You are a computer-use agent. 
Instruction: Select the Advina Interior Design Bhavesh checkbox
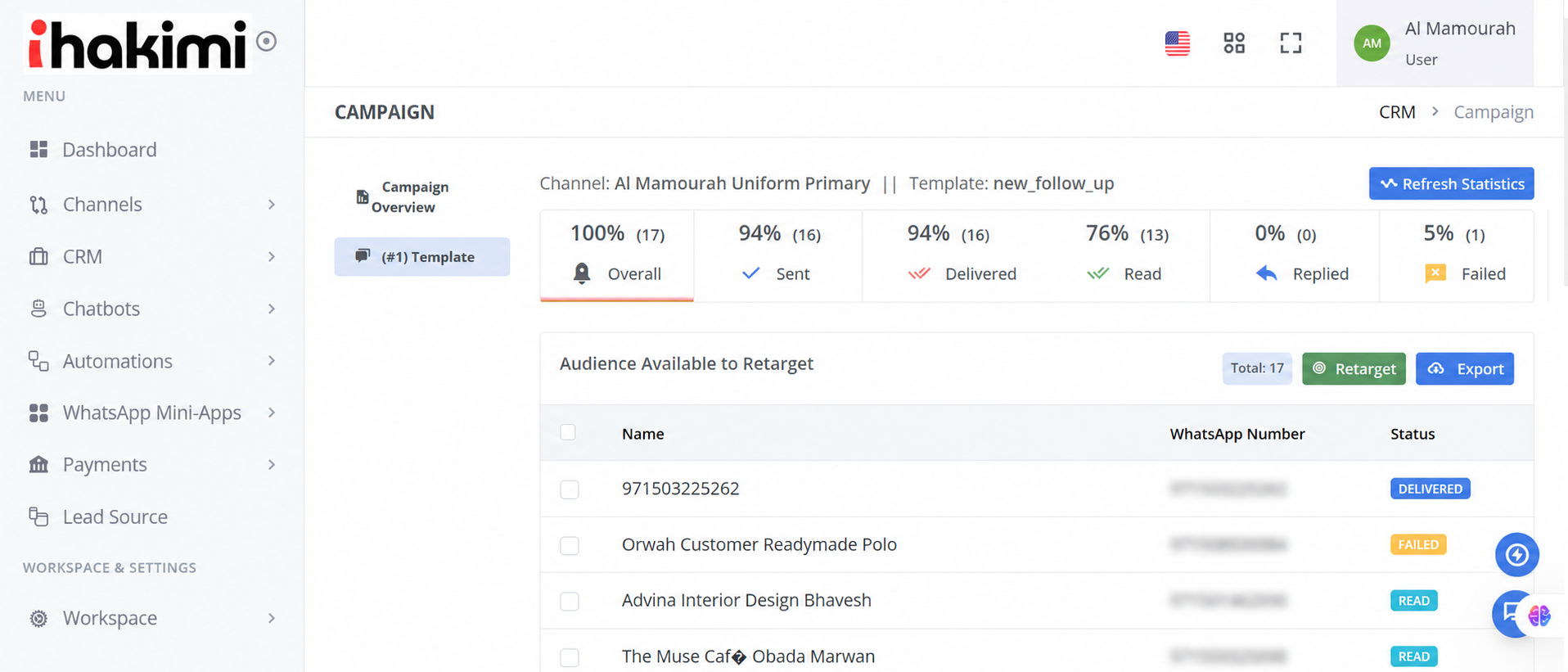570,601
